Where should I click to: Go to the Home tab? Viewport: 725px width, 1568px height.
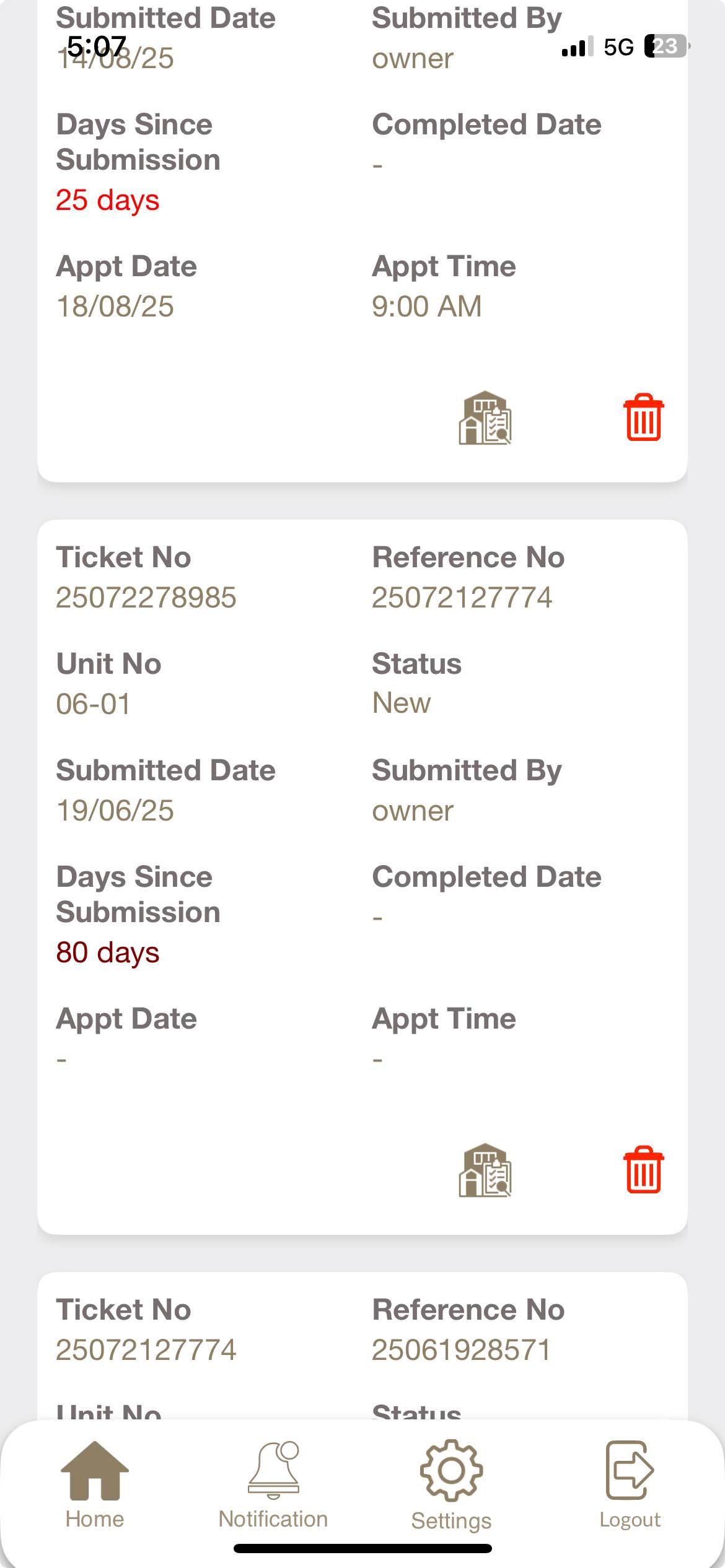pyautogui.click(x=95, y=1484)
